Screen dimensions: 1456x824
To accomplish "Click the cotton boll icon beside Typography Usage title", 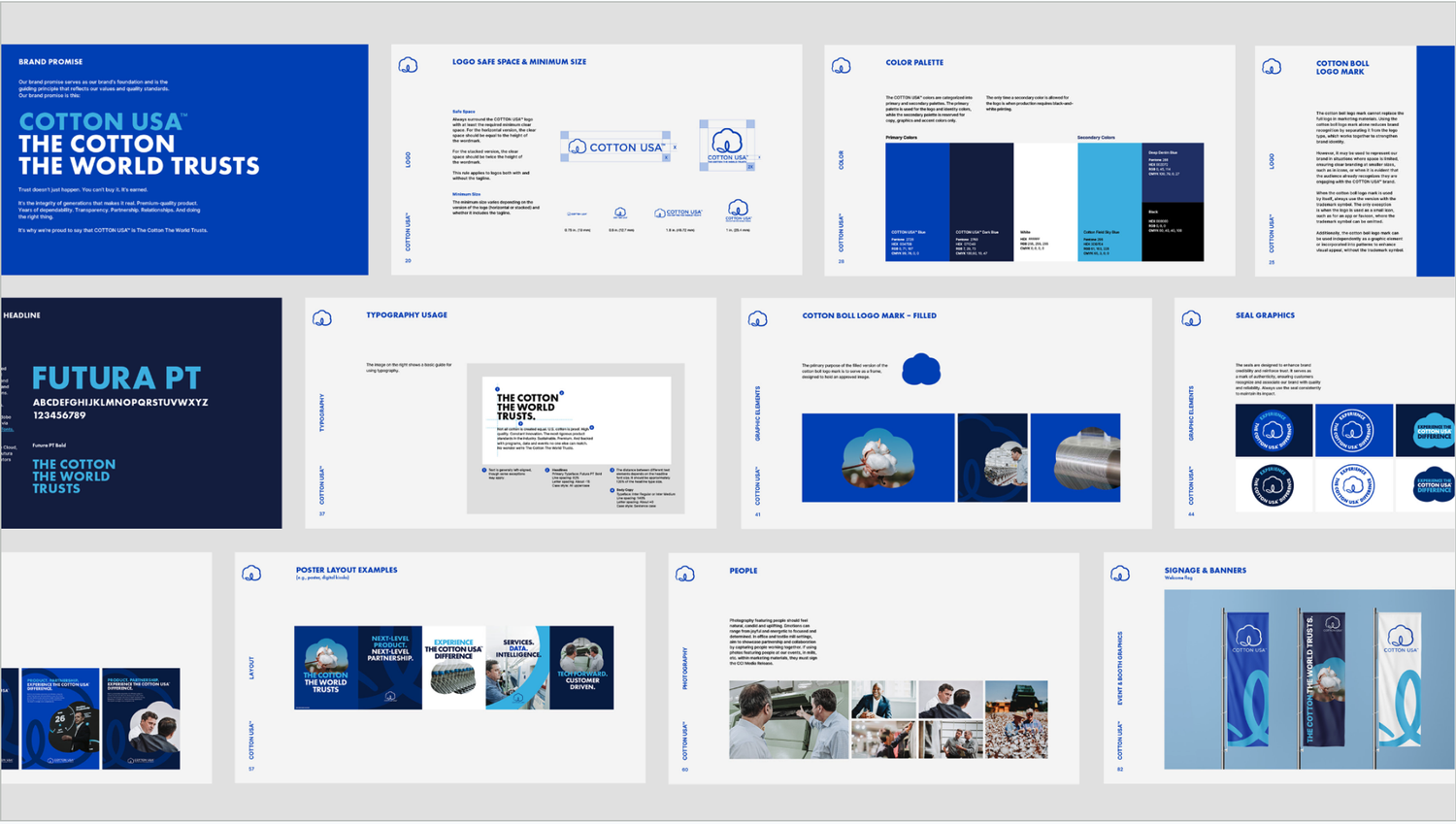I will point(322,318).
